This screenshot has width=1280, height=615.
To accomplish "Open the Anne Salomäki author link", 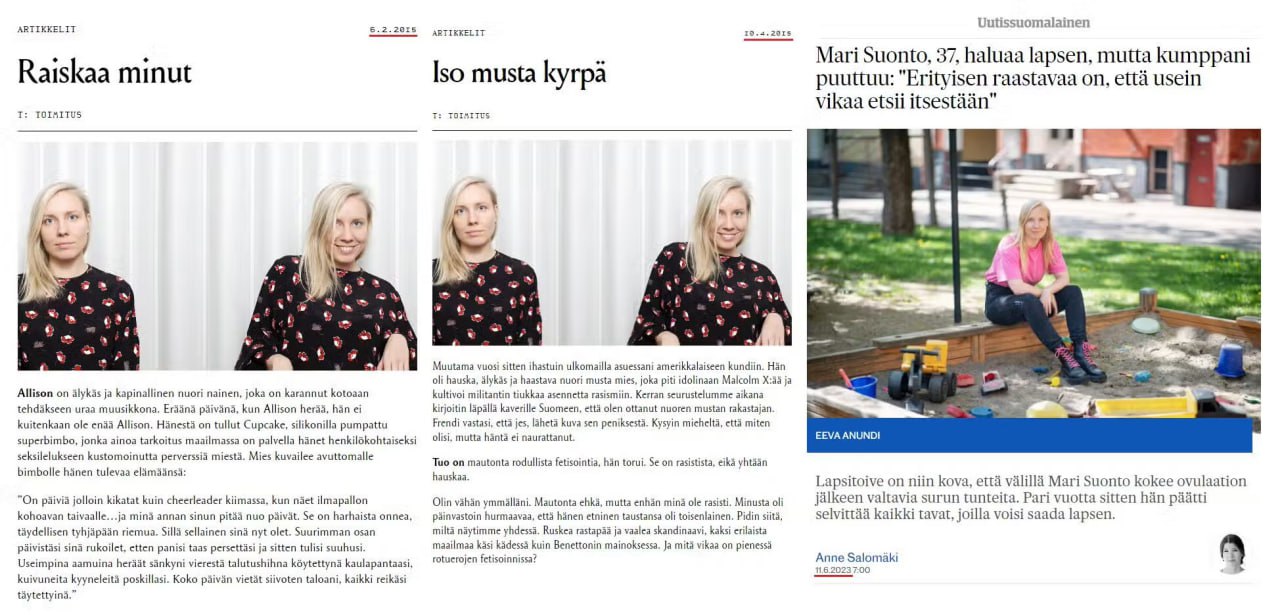I will [856, 557].
